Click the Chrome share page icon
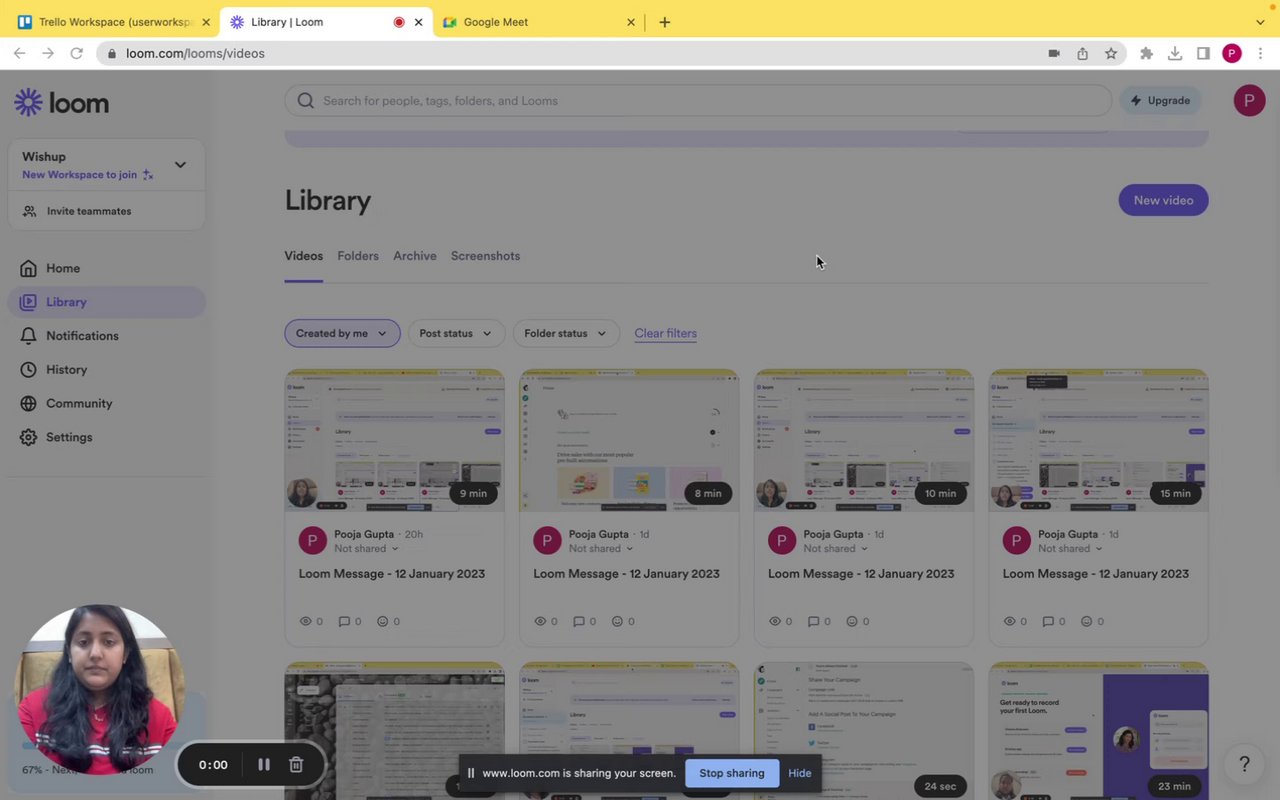The width and height of the screenshot is (1280, 800). click(1082, 53)
